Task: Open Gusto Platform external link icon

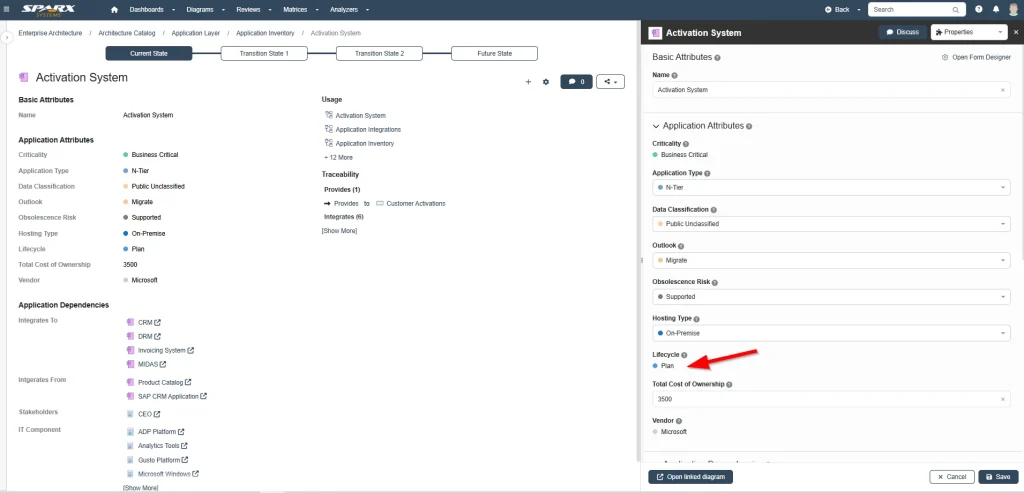Action: point(185,460)
